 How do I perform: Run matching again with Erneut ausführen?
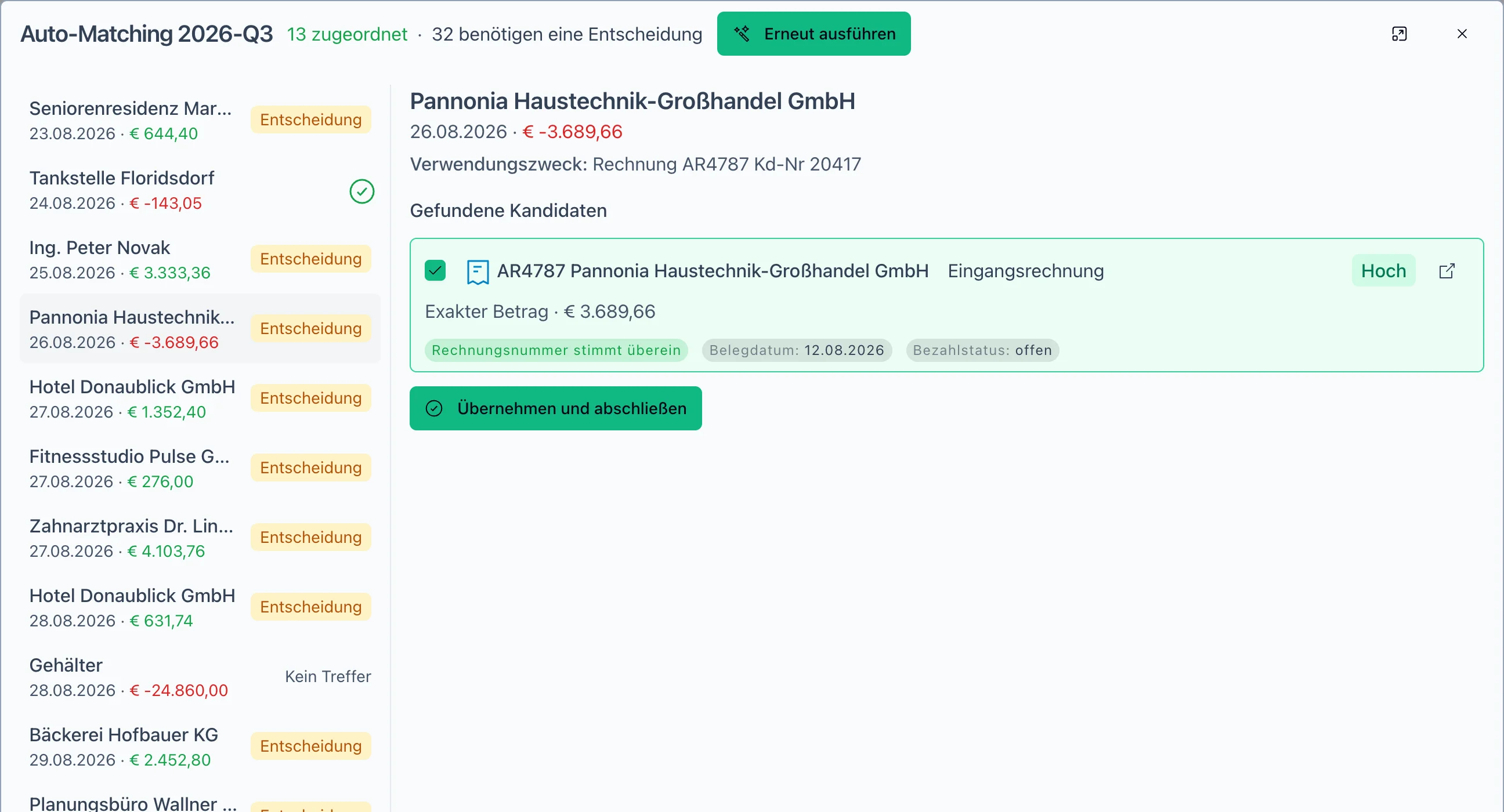click(814, 34)
